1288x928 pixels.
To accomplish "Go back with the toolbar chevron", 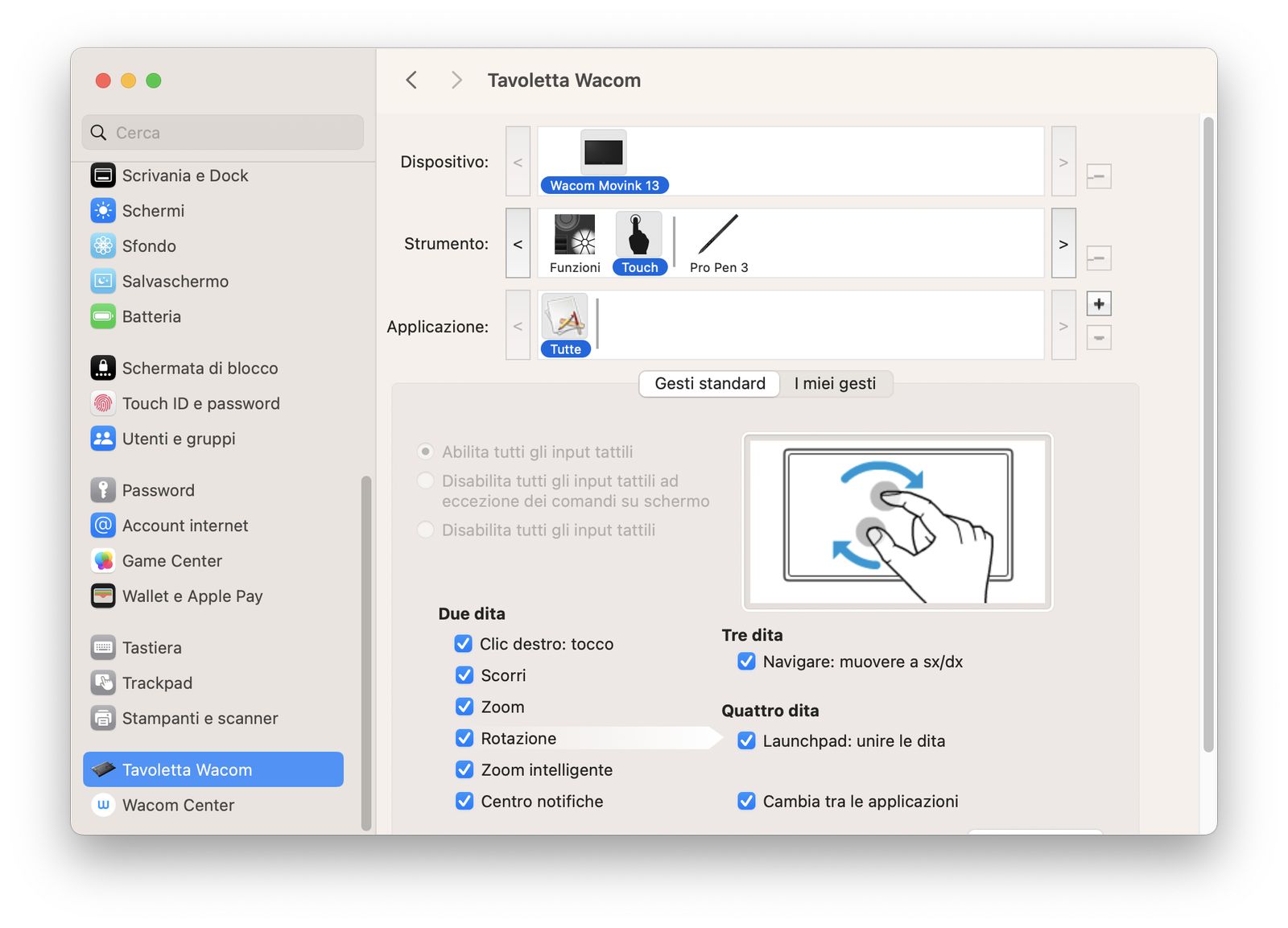I will click(411, 80).
